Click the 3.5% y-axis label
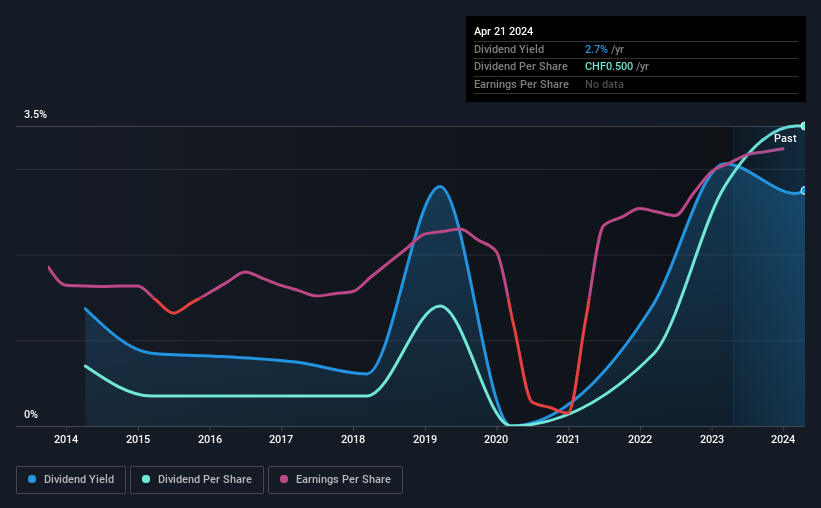 pyautogui.click(x=35, y=114)
